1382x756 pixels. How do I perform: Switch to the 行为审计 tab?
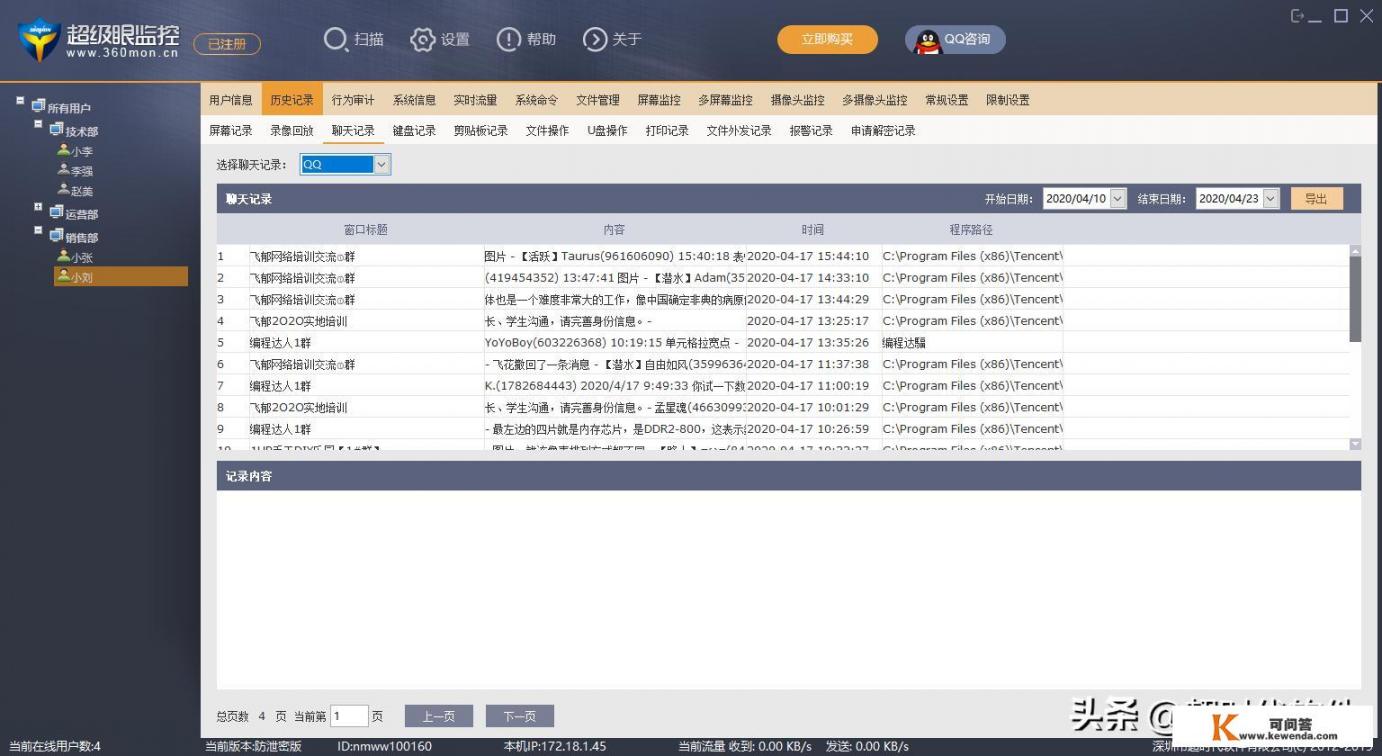click(353, 100)
